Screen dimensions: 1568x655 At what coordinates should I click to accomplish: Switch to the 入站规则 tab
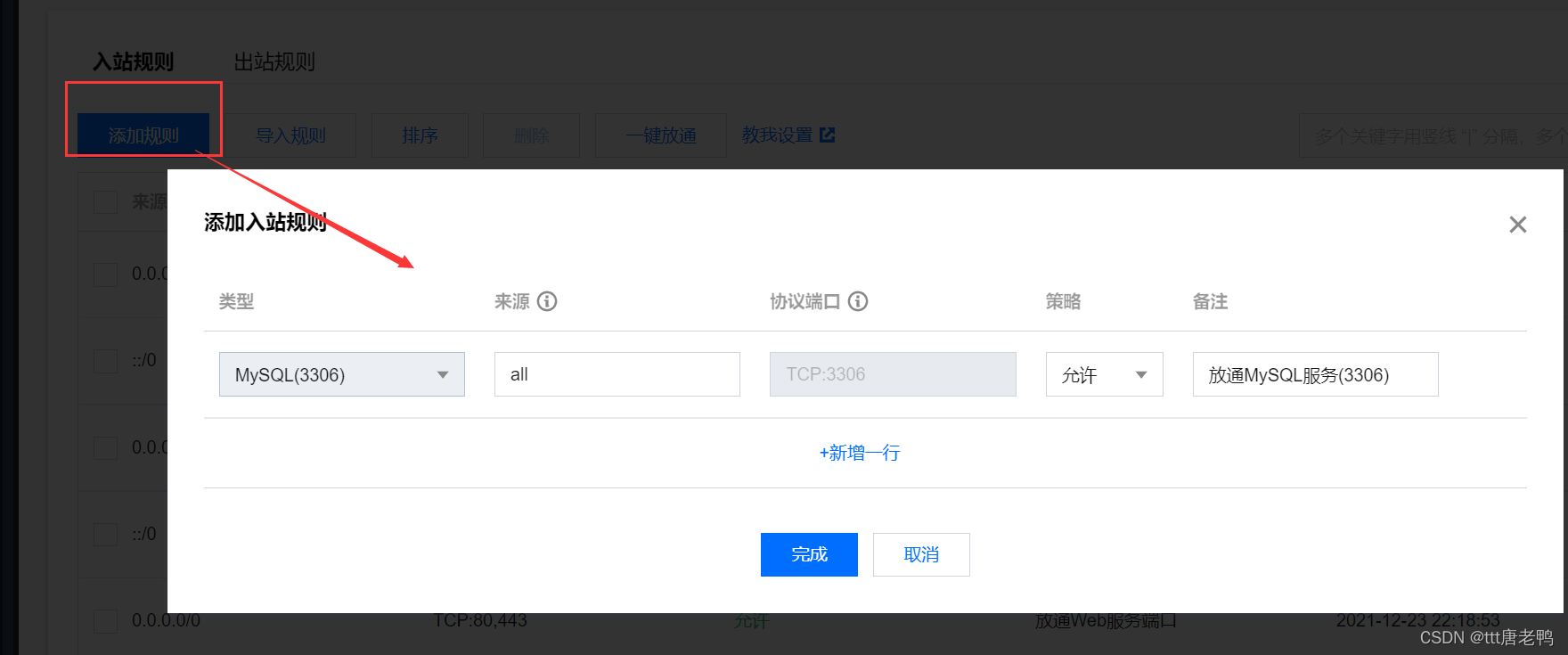pyautogui.click(x=134, y=61)
